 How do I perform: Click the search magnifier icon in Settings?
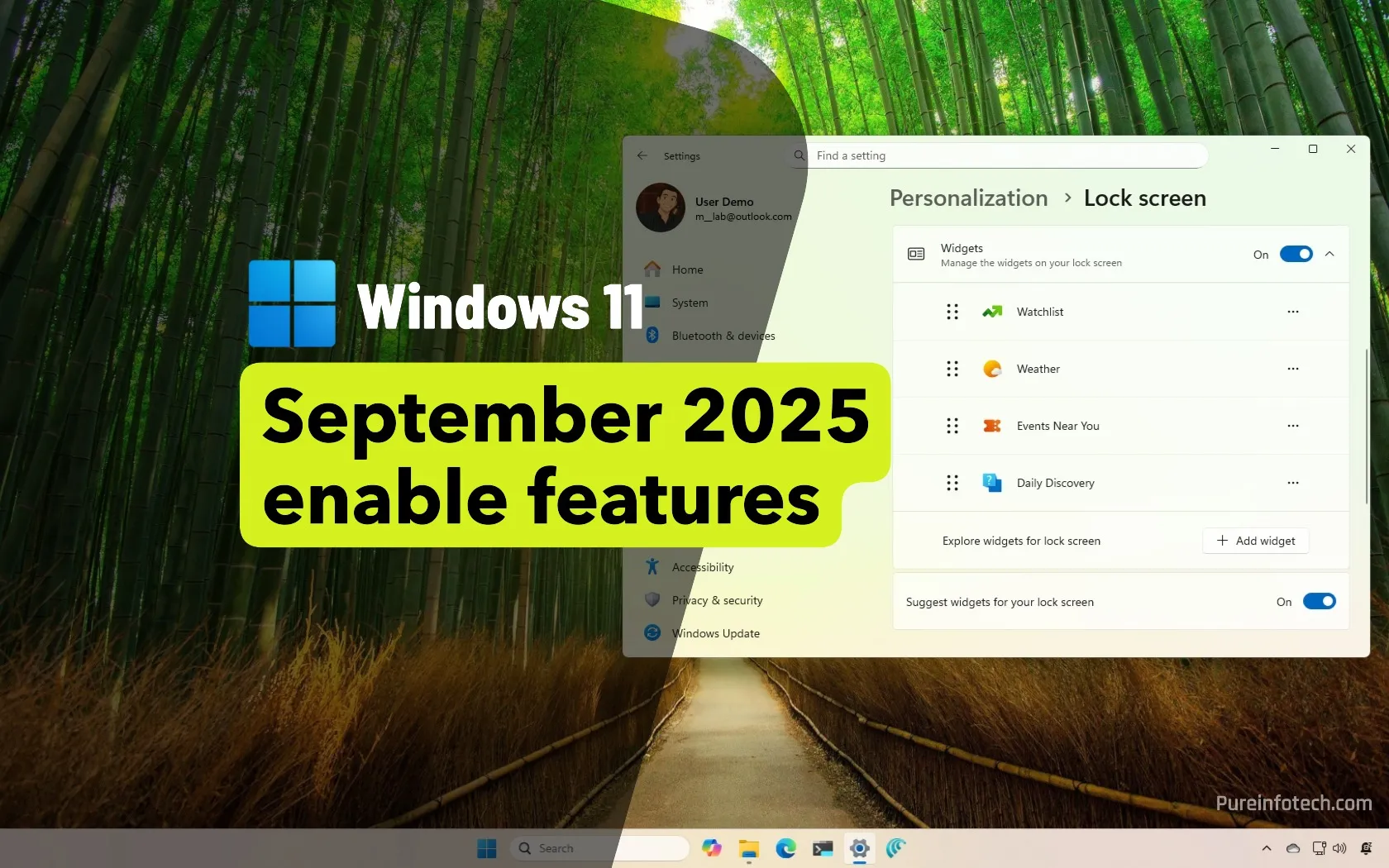coord(800,155)
